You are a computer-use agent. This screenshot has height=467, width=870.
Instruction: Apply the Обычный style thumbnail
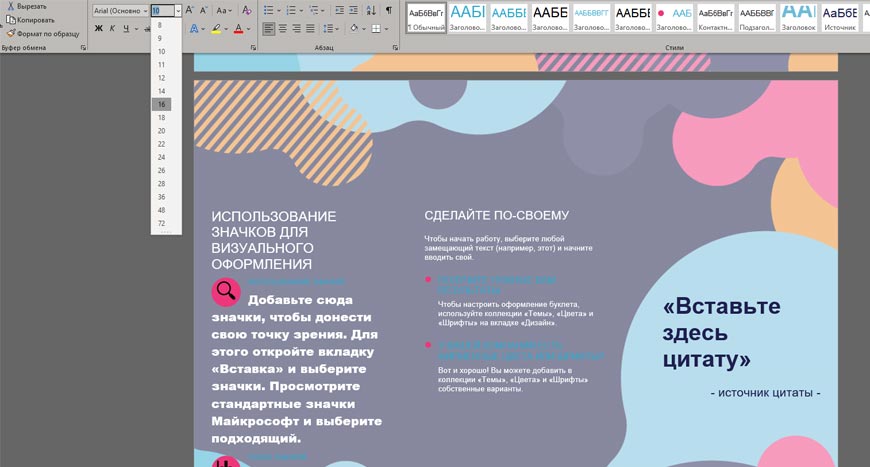point(425,20)
